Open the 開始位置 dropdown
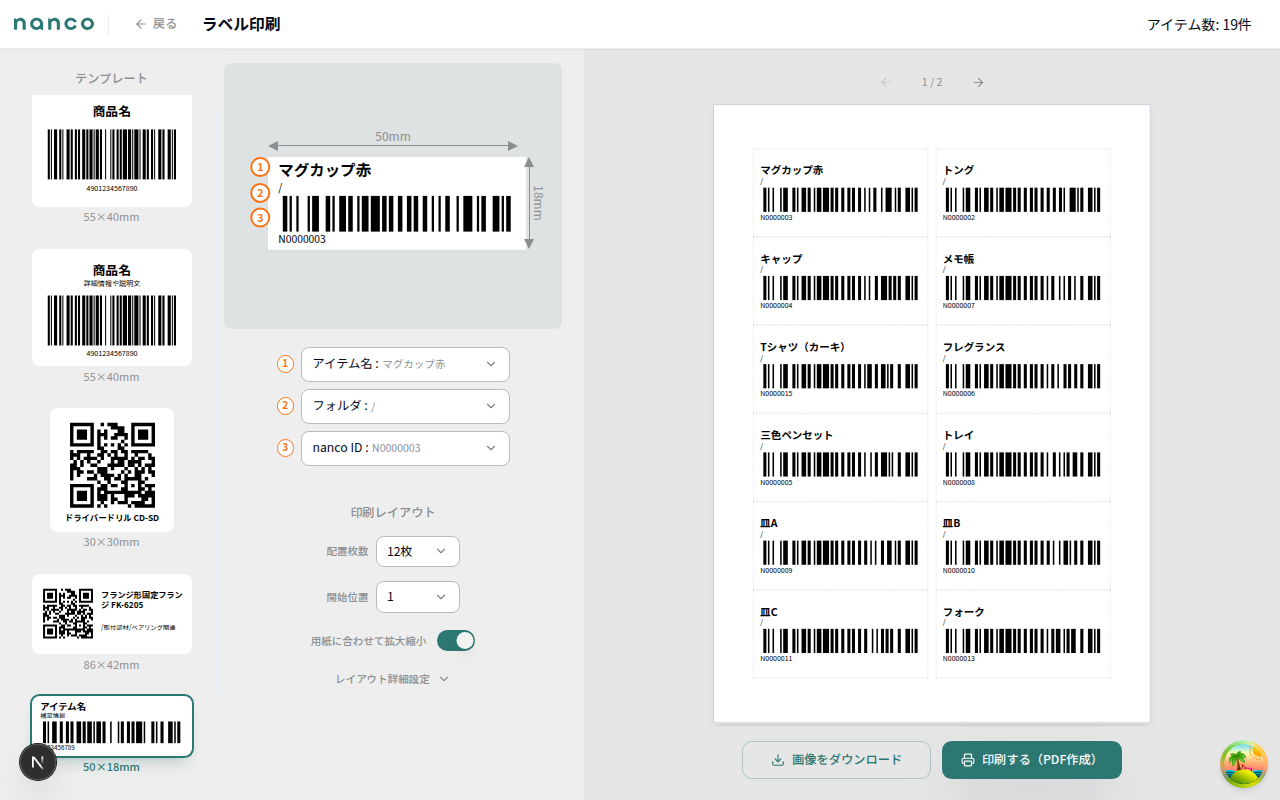Viewport: 1280px width, 800px height. (x=418, y=597)
